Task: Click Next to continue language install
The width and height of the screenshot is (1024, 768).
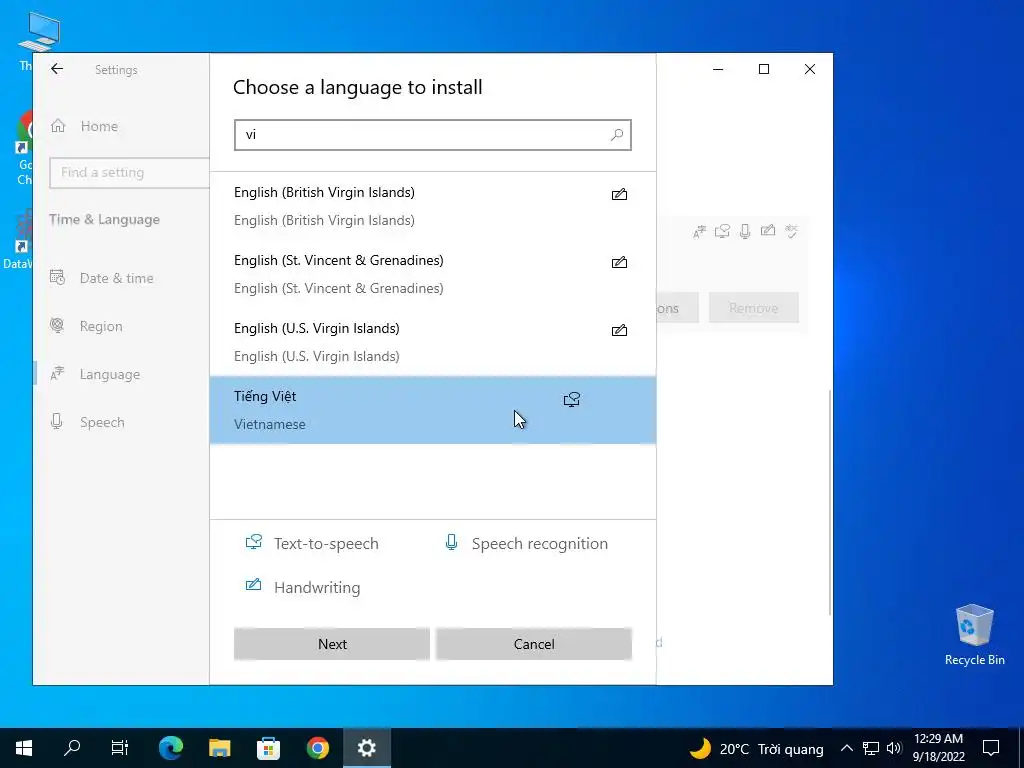Action: [332, 644]
